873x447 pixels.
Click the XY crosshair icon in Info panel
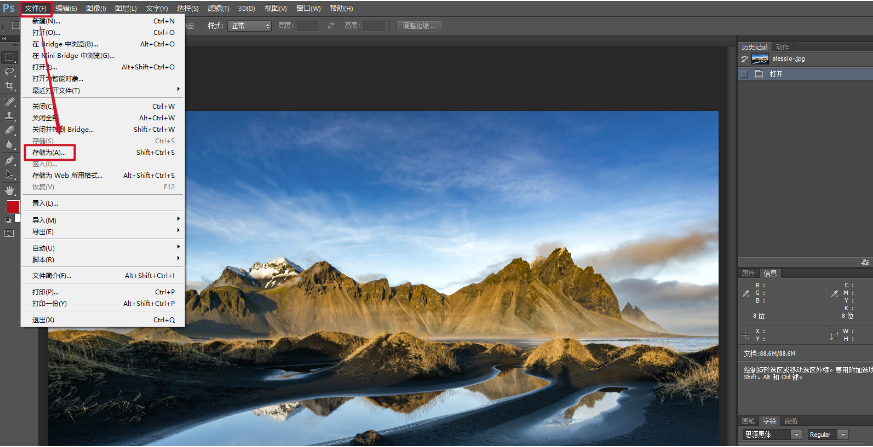(746, 335)
